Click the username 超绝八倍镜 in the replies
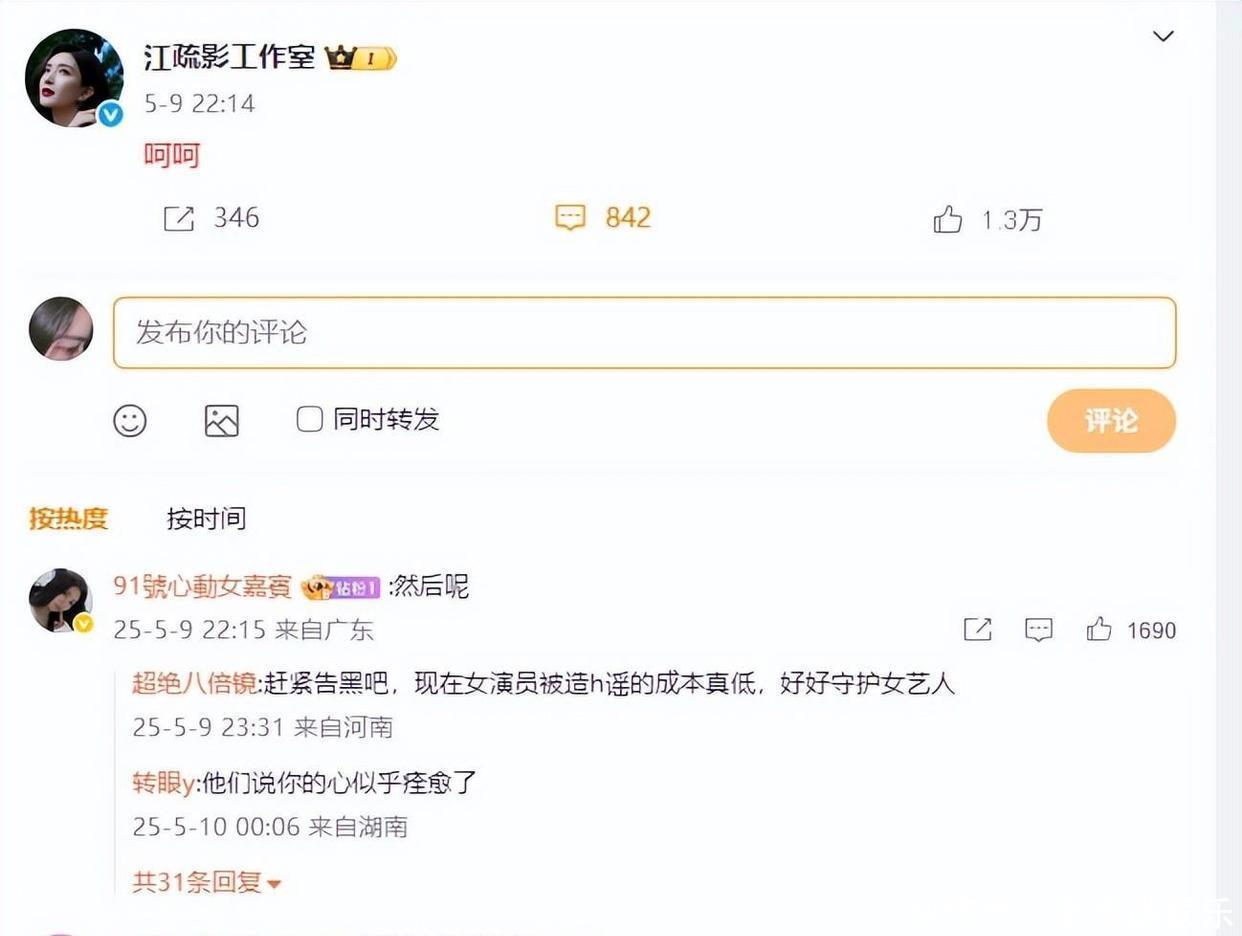Image resolution: width=1242 pixels, height=936 pixels. (x=193, y=683)
